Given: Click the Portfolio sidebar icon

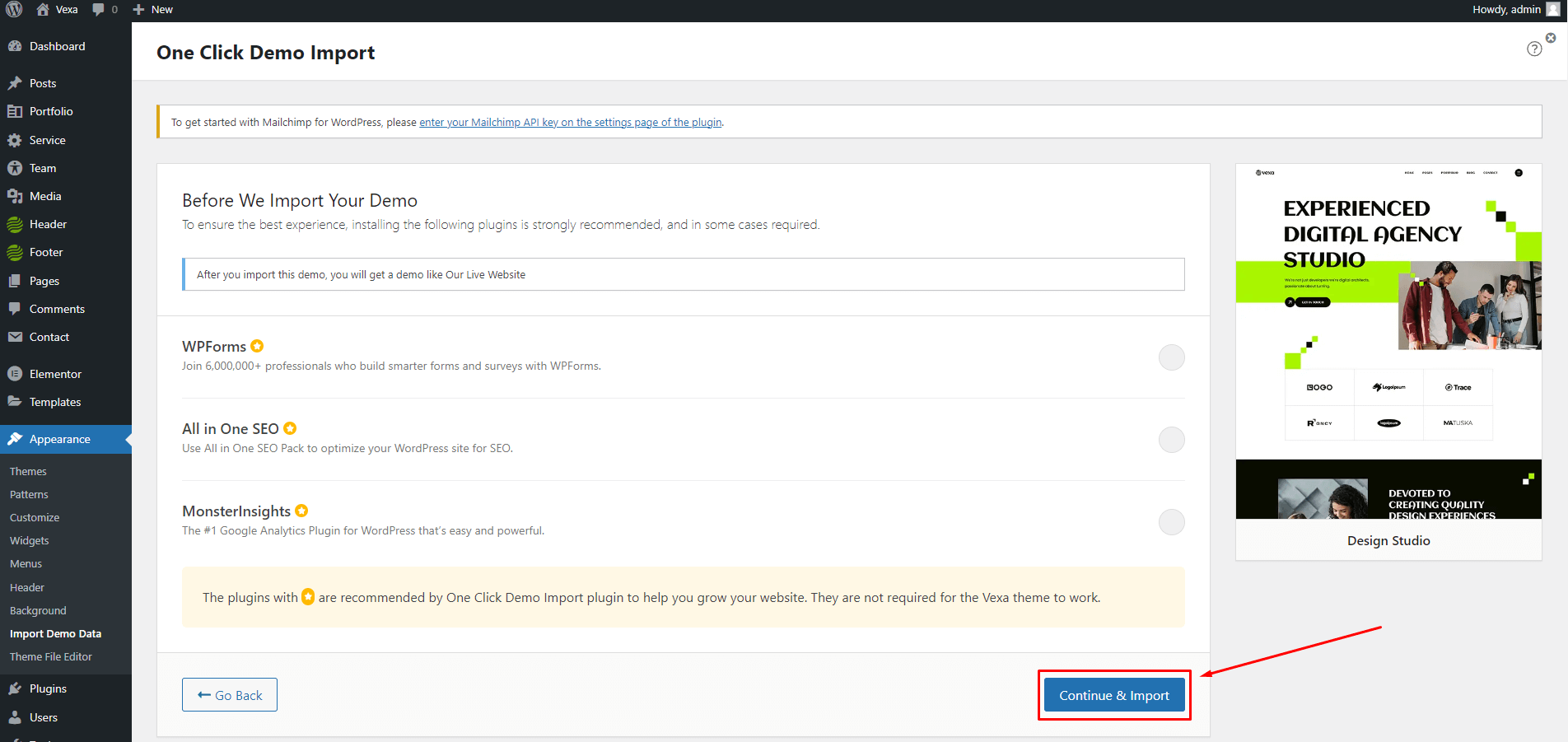Looking at the screenshot, I should [15, 111].
